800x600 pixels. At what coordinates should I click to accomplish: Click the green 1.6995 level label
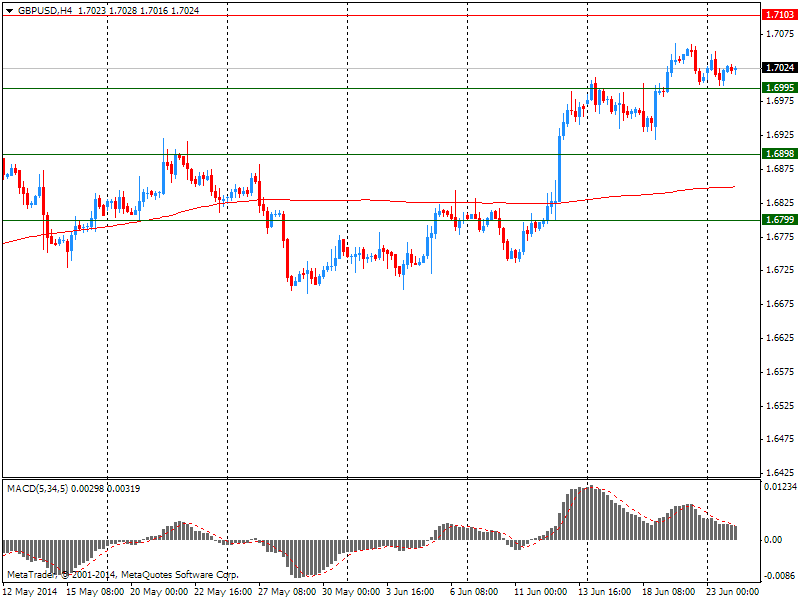pos(780,88)
